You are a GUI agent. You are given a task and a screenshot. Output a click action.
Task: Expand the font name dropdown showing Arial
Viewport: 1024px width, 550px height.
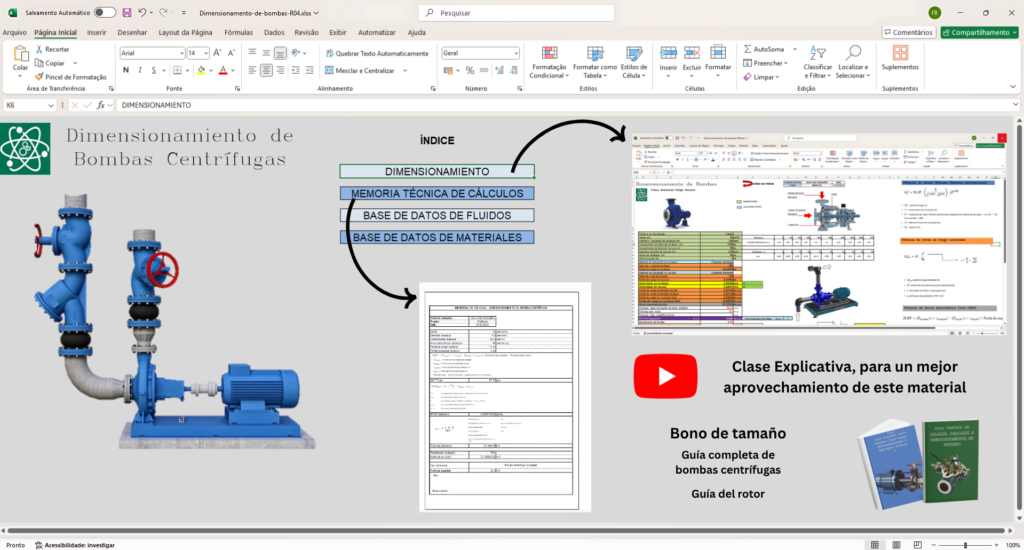point(179,53)
